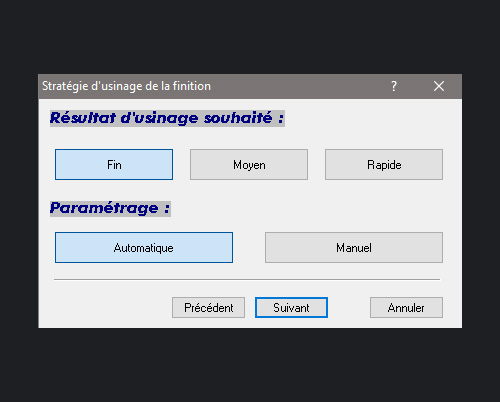Click the Stratégie d'usinage de la finition title
Screen dimensions: 500x402
tap(126, 86)
